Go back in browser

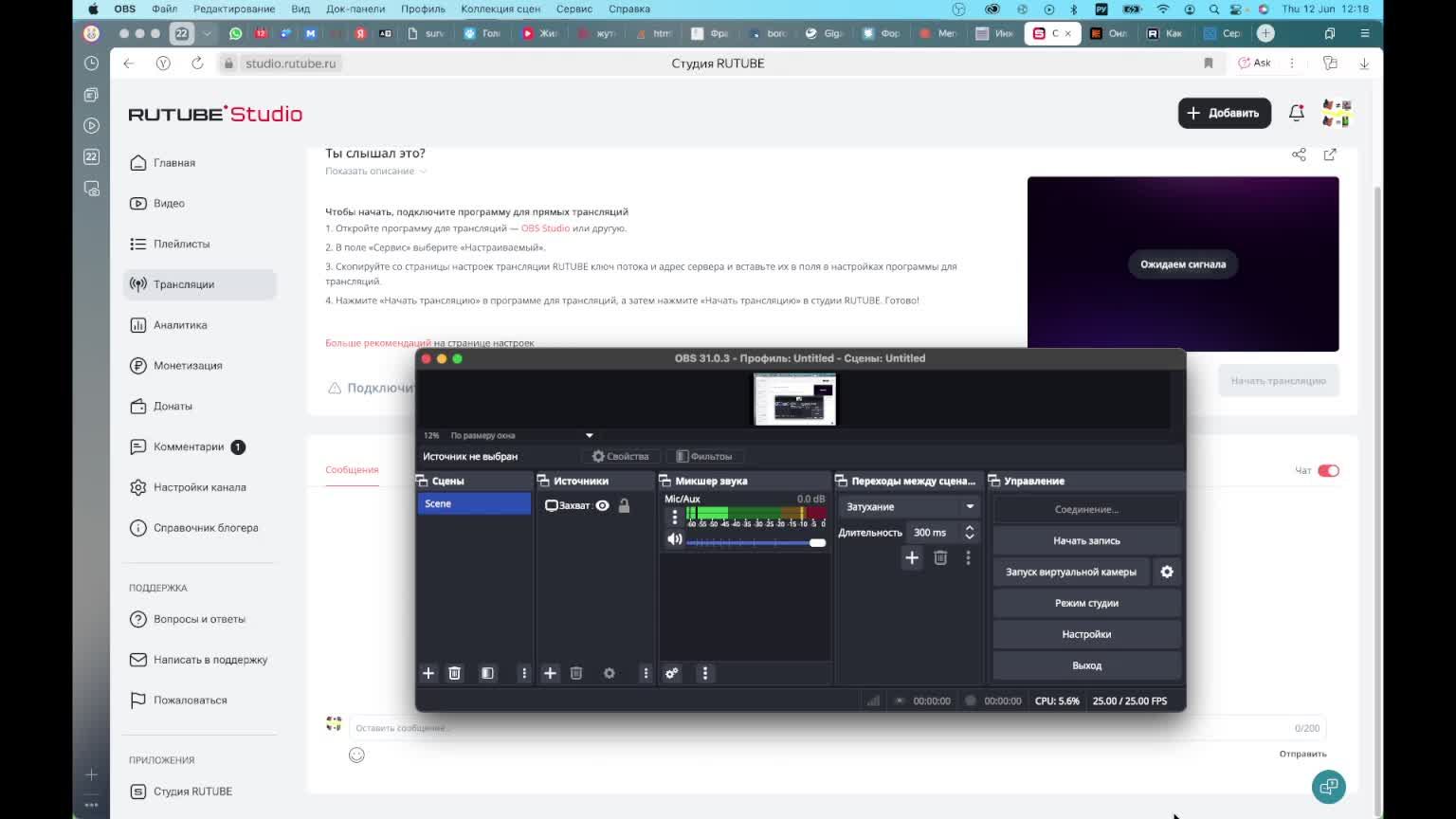tap(129, 64)
